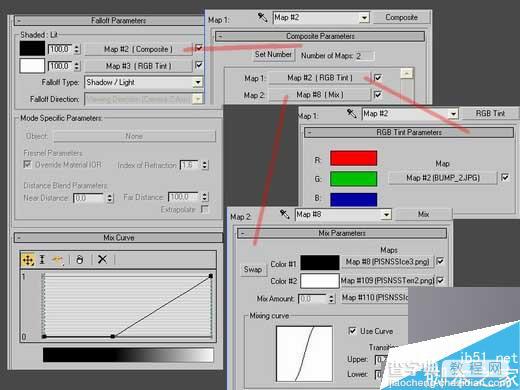
Task: Click the black Shaded color swatch in Falloff
Action: click(32, 49)
